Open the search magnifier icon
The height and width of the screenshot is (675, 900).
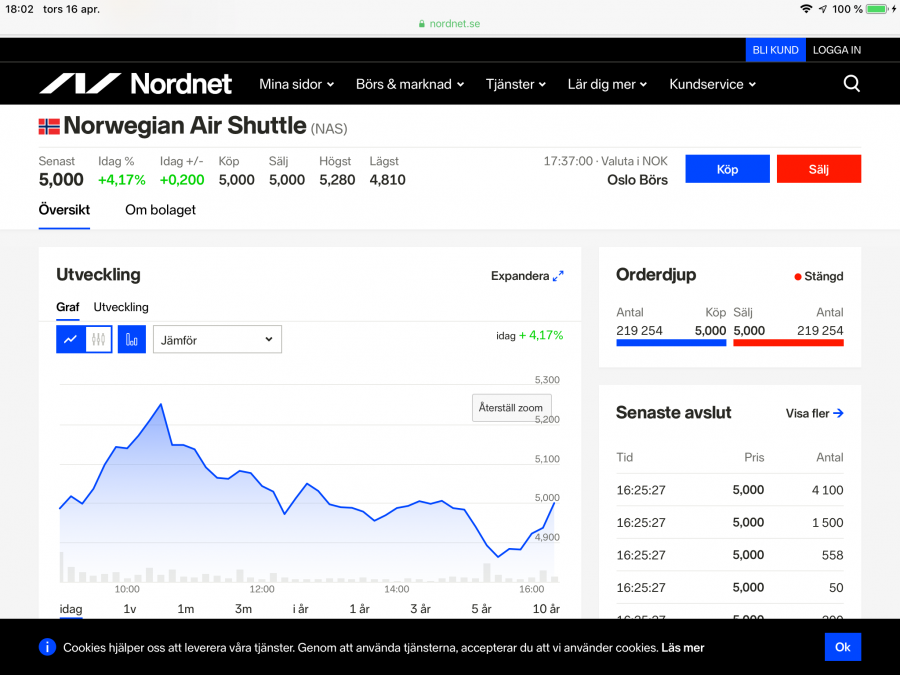point(851,84)
